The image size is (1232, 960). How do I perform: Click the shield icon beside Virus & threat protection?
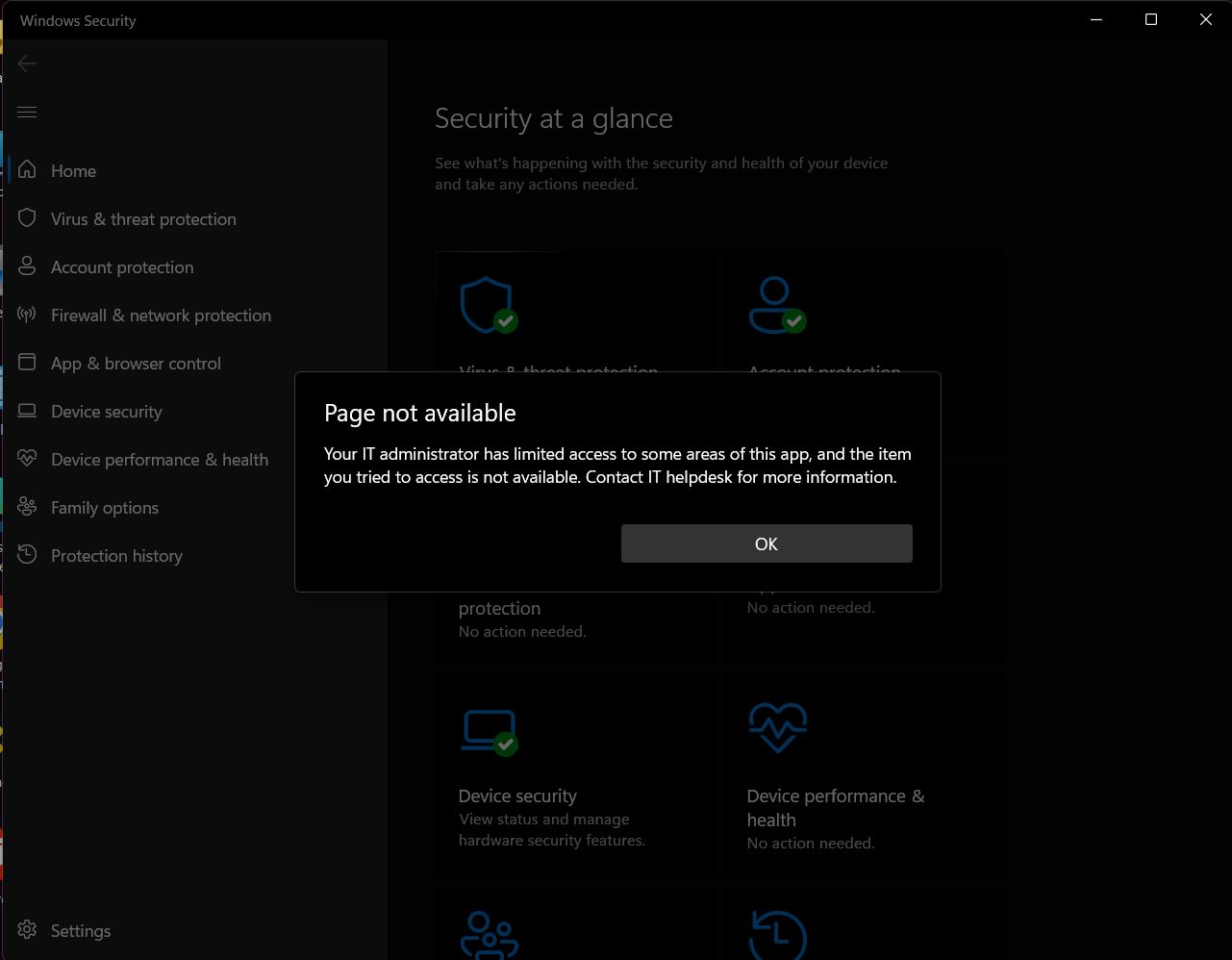pyautogui.click(x=27, y=218)
